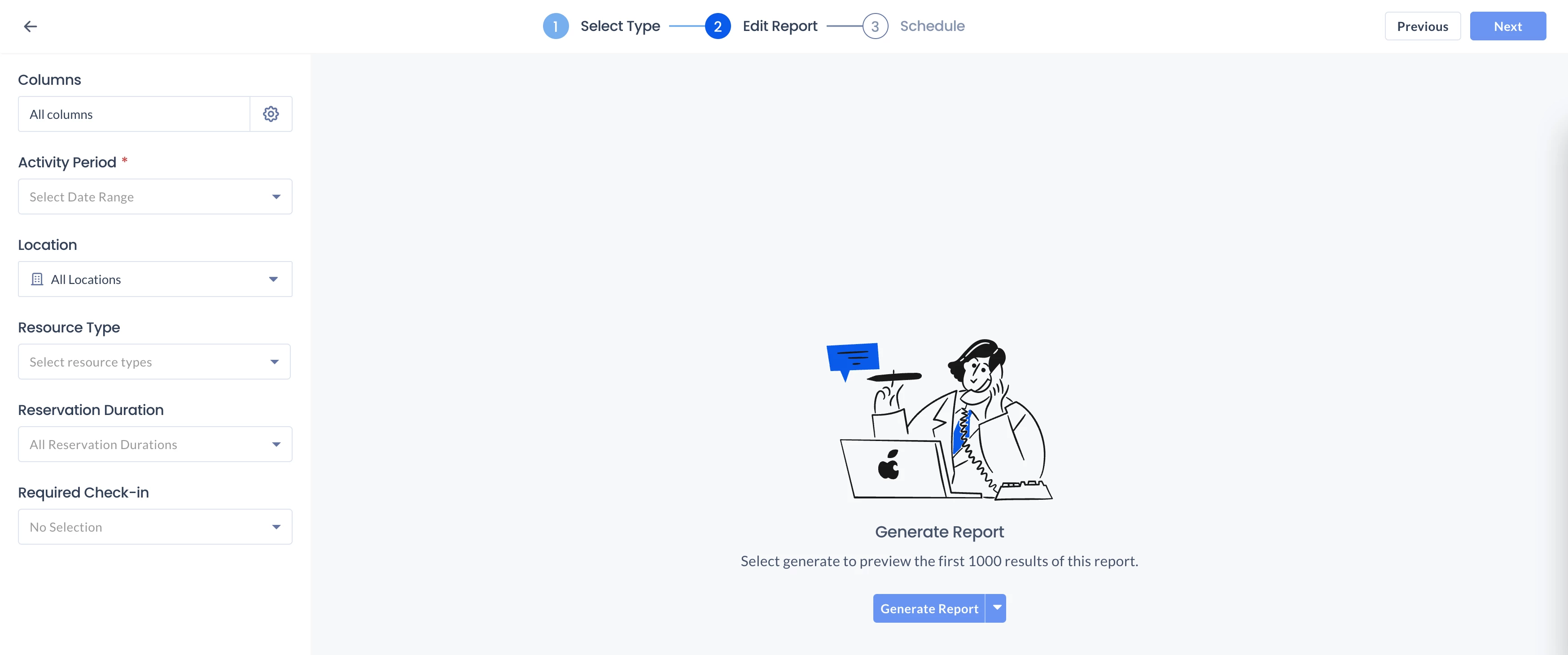Expand the Required Check-in dropdown
The height and width of the screenshot is (655, 1568).
155,527
